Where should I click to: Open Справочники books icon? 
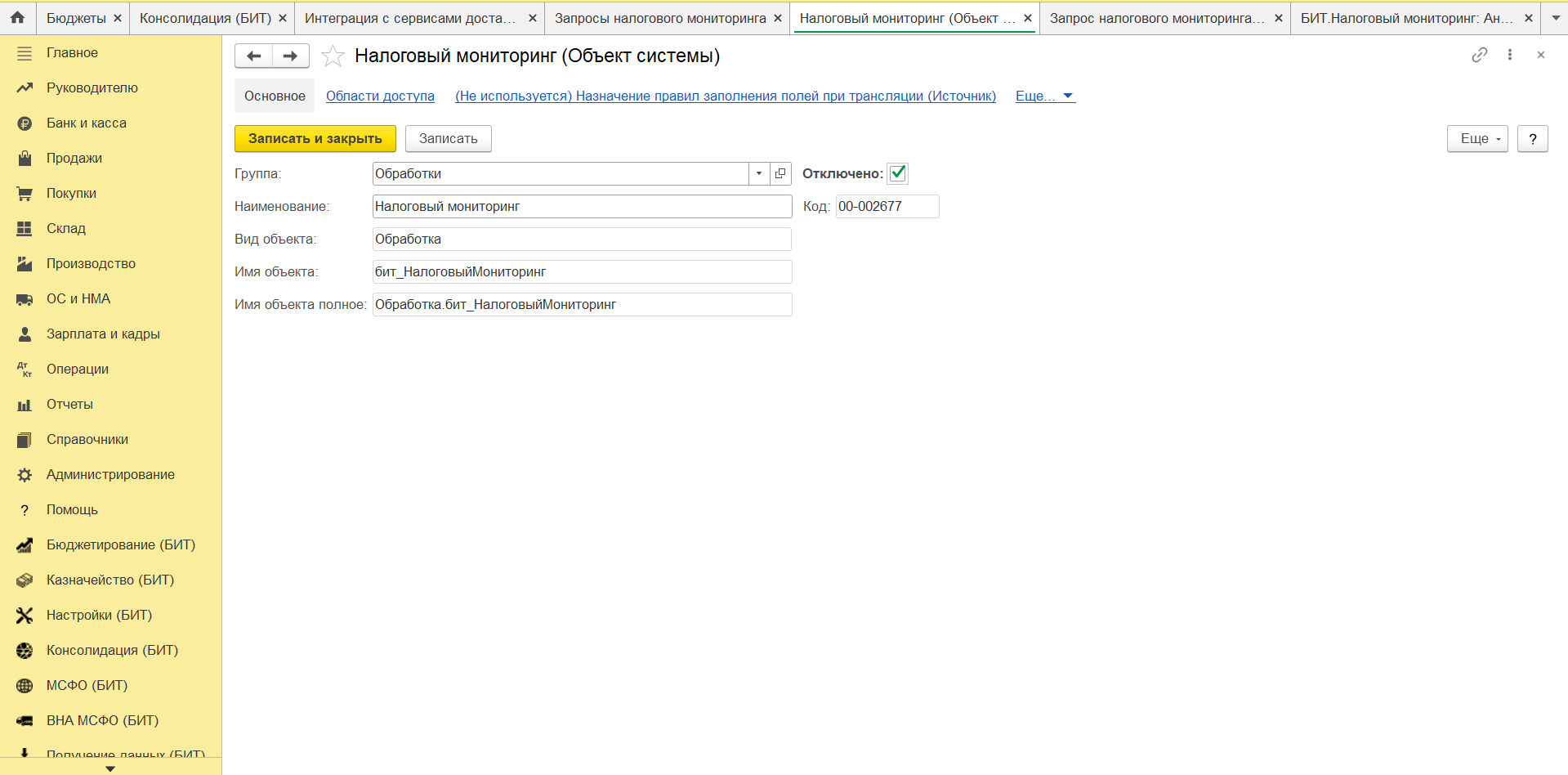(25, 440)
